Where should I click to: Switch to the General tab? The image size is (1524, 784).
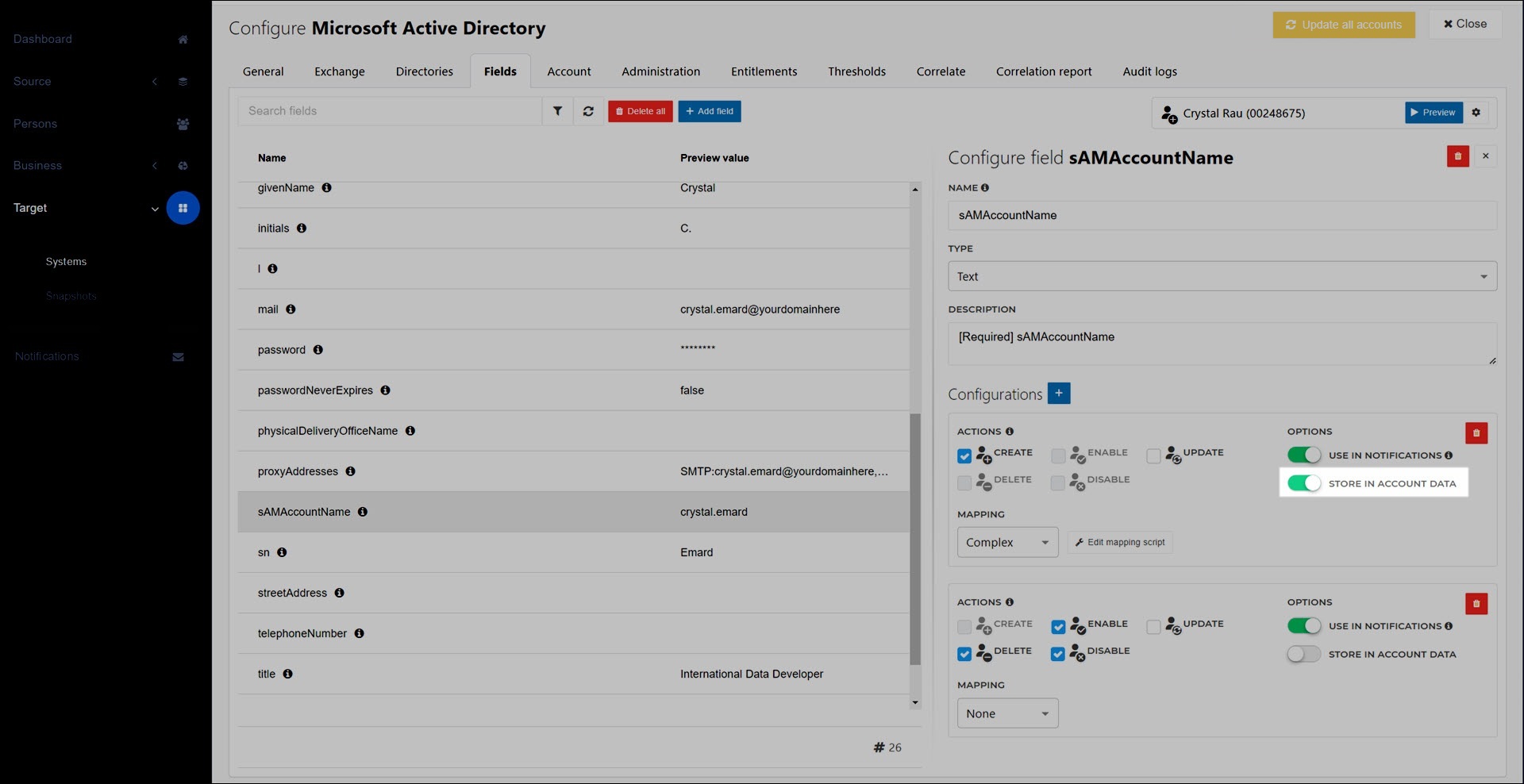click(x=263, y=71)
